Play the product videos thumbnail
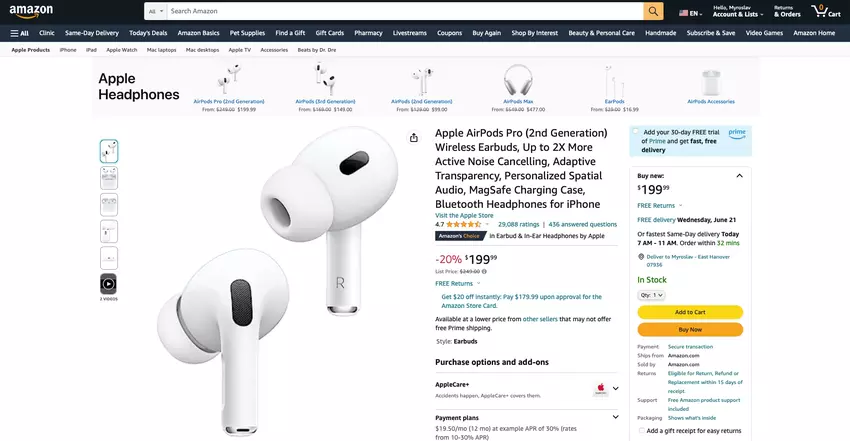This screenshot has height=441, width=850. (x=108, y=284)
